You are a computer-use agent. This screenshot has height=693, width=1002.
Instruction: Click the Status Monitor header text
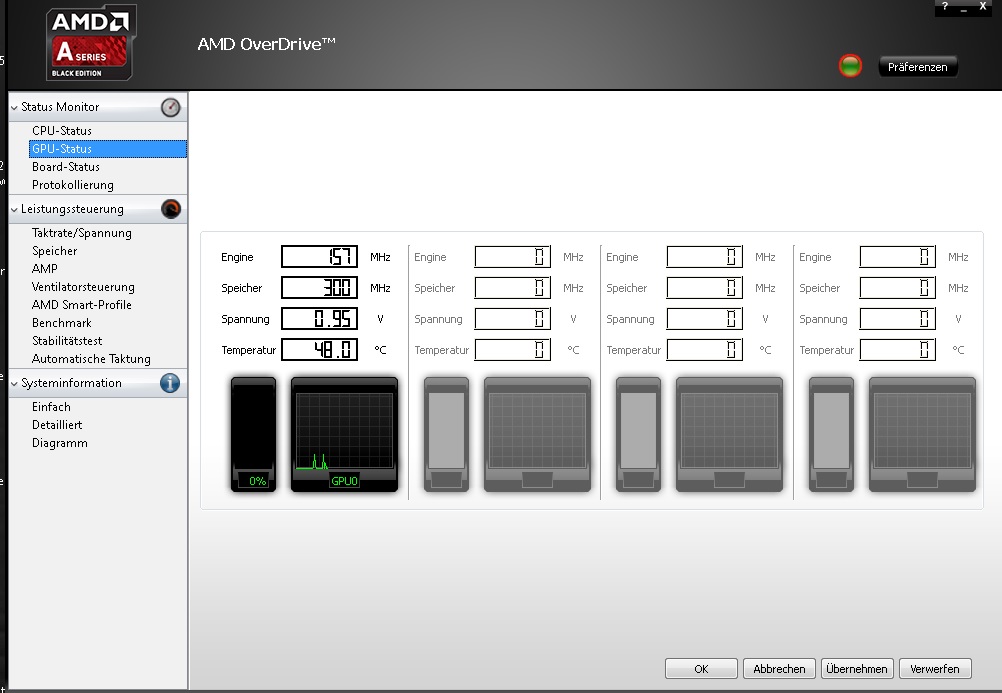tap(60, 107)
